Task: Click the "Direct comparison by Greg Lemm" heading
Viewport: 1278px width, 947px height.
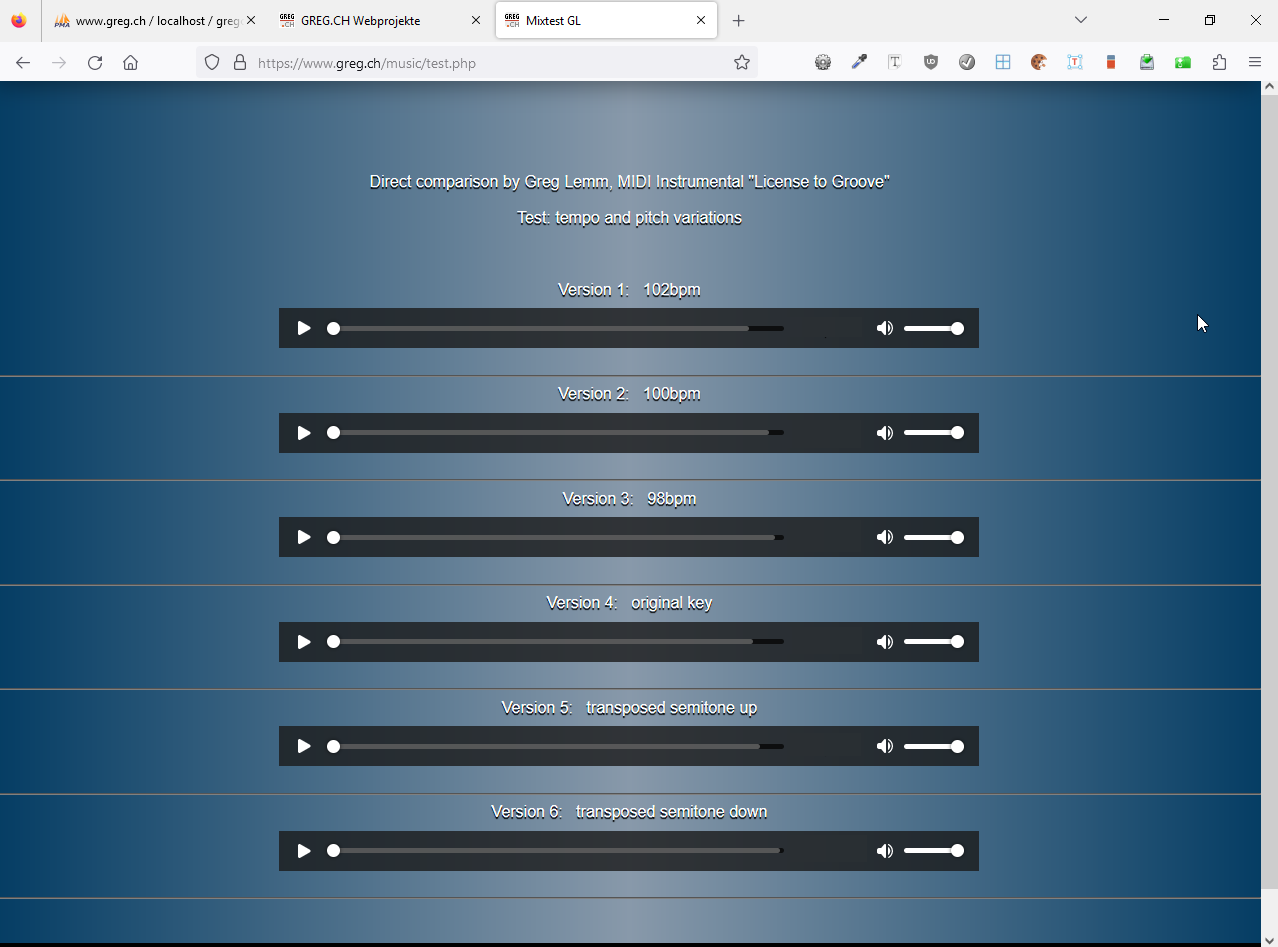Action: coord(629,182)
